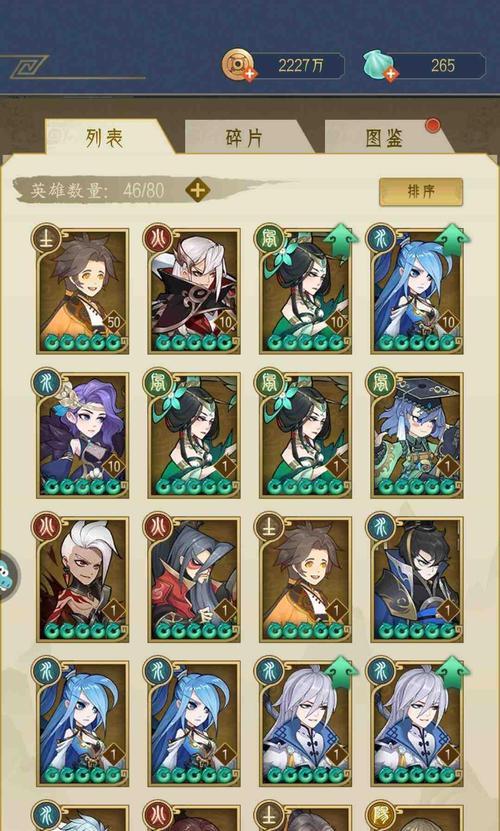Open the 排序 sort button
This screenshot has width=500, height=831.
421,191
